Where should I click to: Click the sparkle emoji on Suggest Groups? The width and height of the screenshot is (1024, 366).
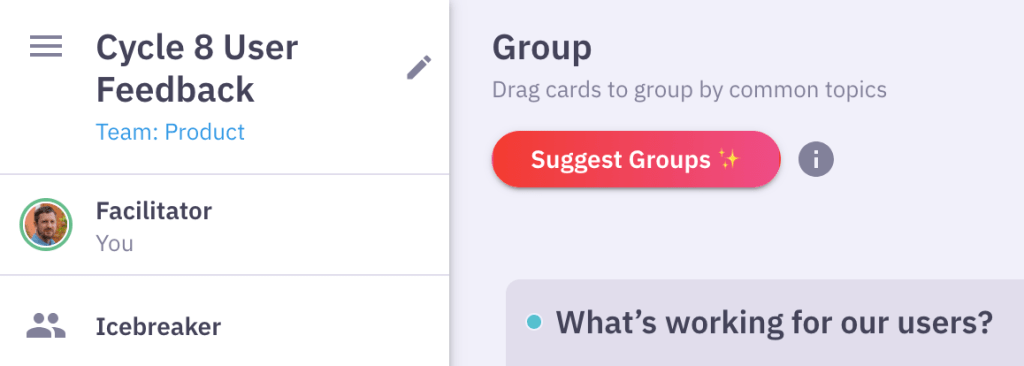728,159
